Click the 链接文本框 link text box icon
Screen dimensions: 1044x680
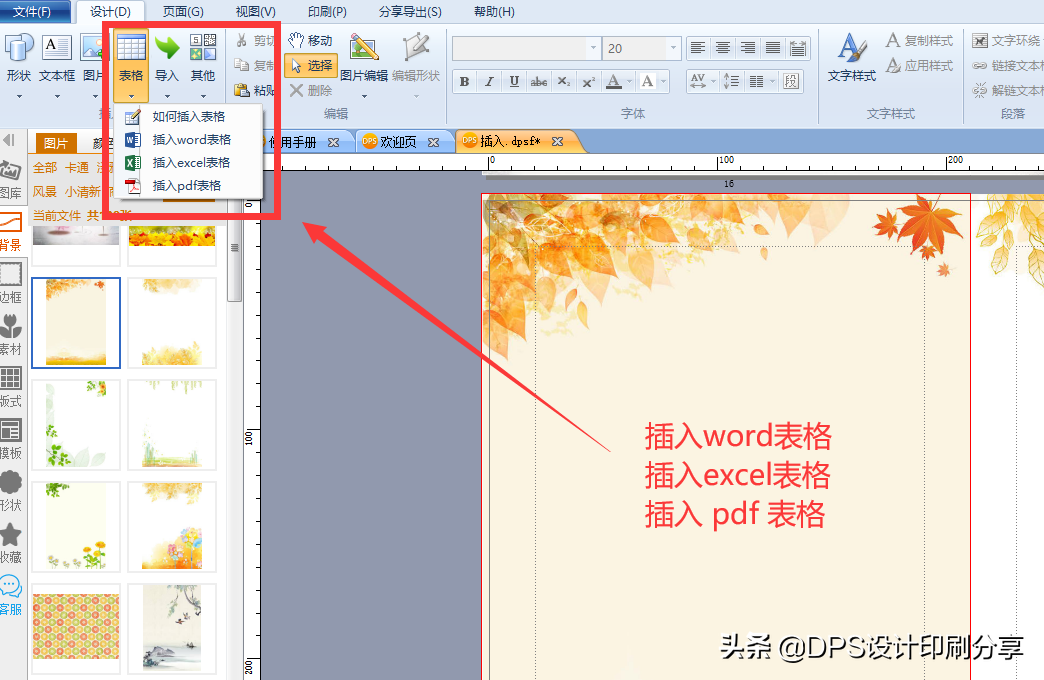point(979,65)
